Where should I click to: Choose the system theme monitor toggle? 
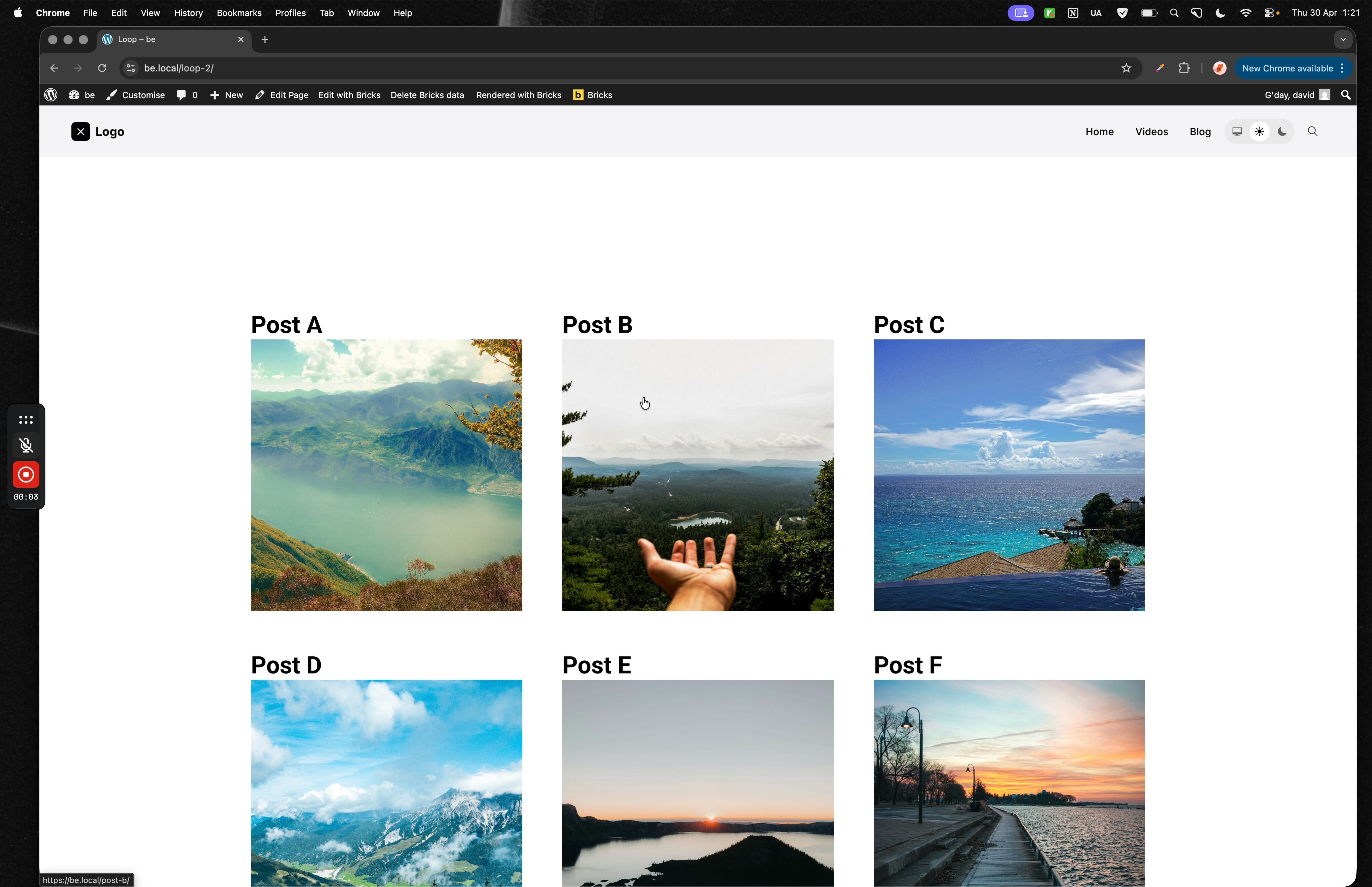pos(1237,132)
